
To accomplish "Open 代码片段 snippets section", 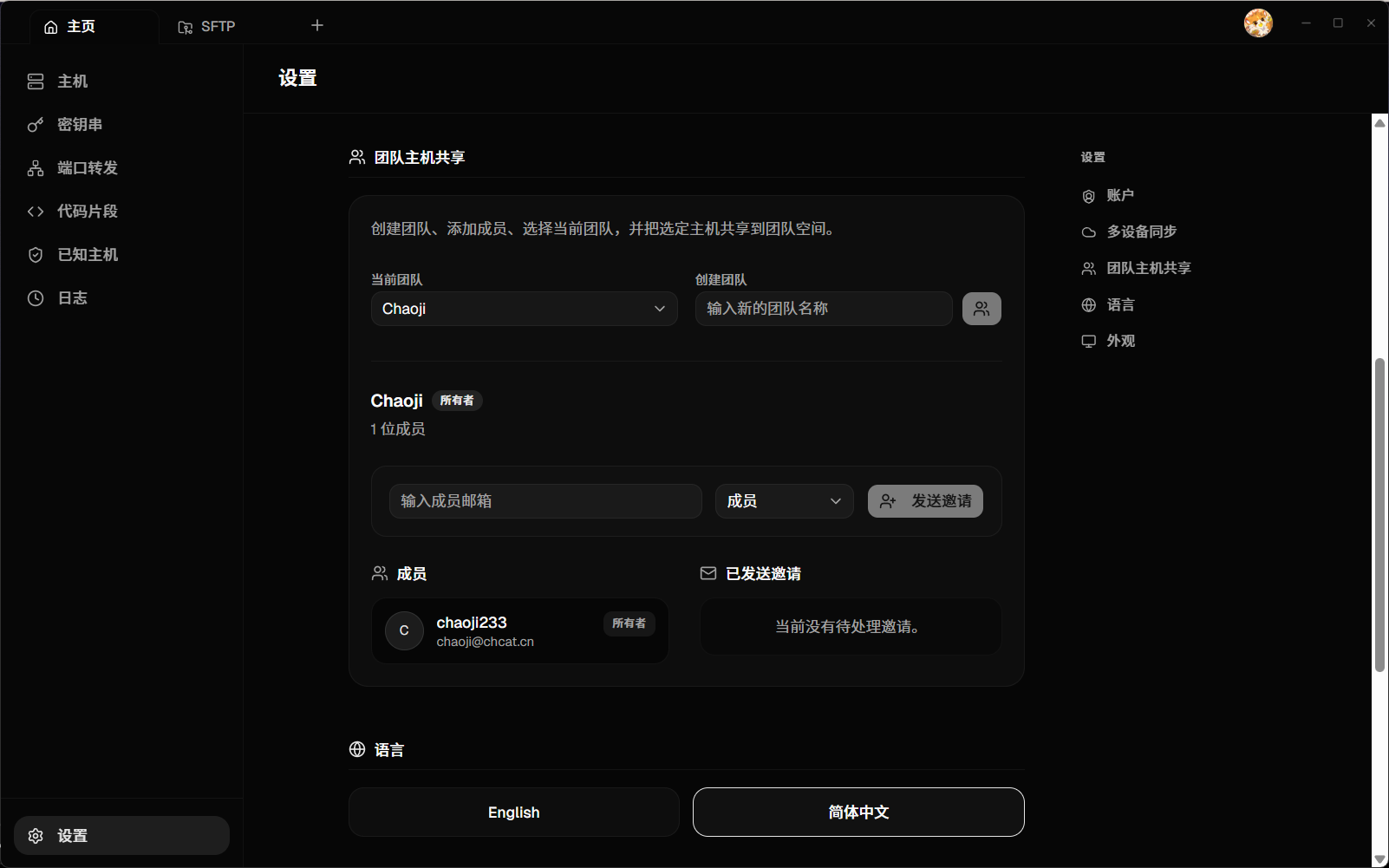I will point(121,212).
